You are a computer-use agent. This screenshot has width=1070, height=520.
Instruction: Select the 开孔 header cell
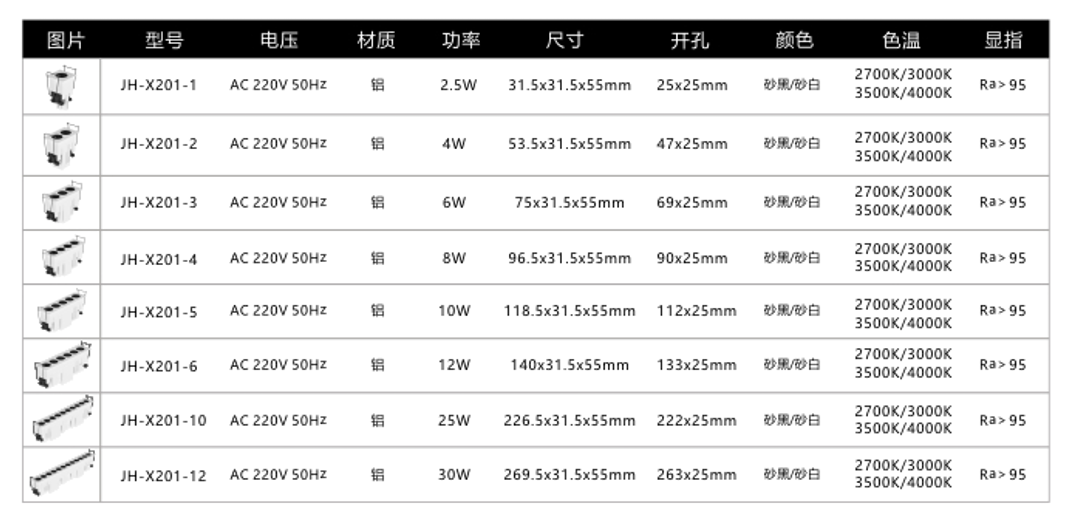coord(690,40)
